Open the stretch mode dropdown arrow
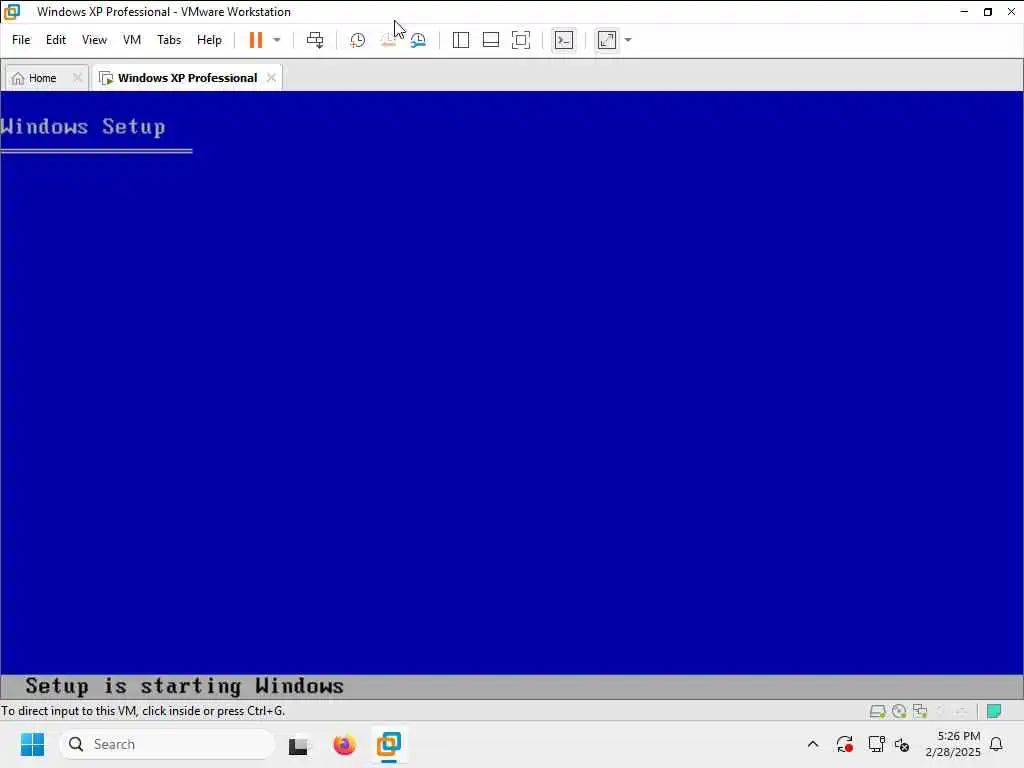The height and width of the screenshot is (768, 1024). click(x=628, y=40)
